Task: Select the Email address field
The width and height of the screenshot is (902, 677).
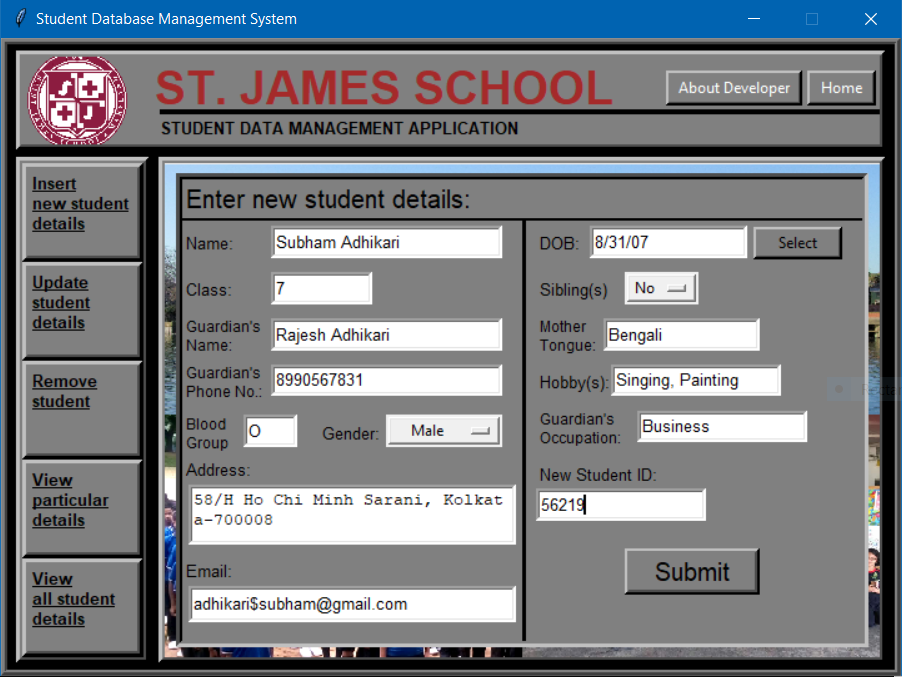Action: pos(352,604)
